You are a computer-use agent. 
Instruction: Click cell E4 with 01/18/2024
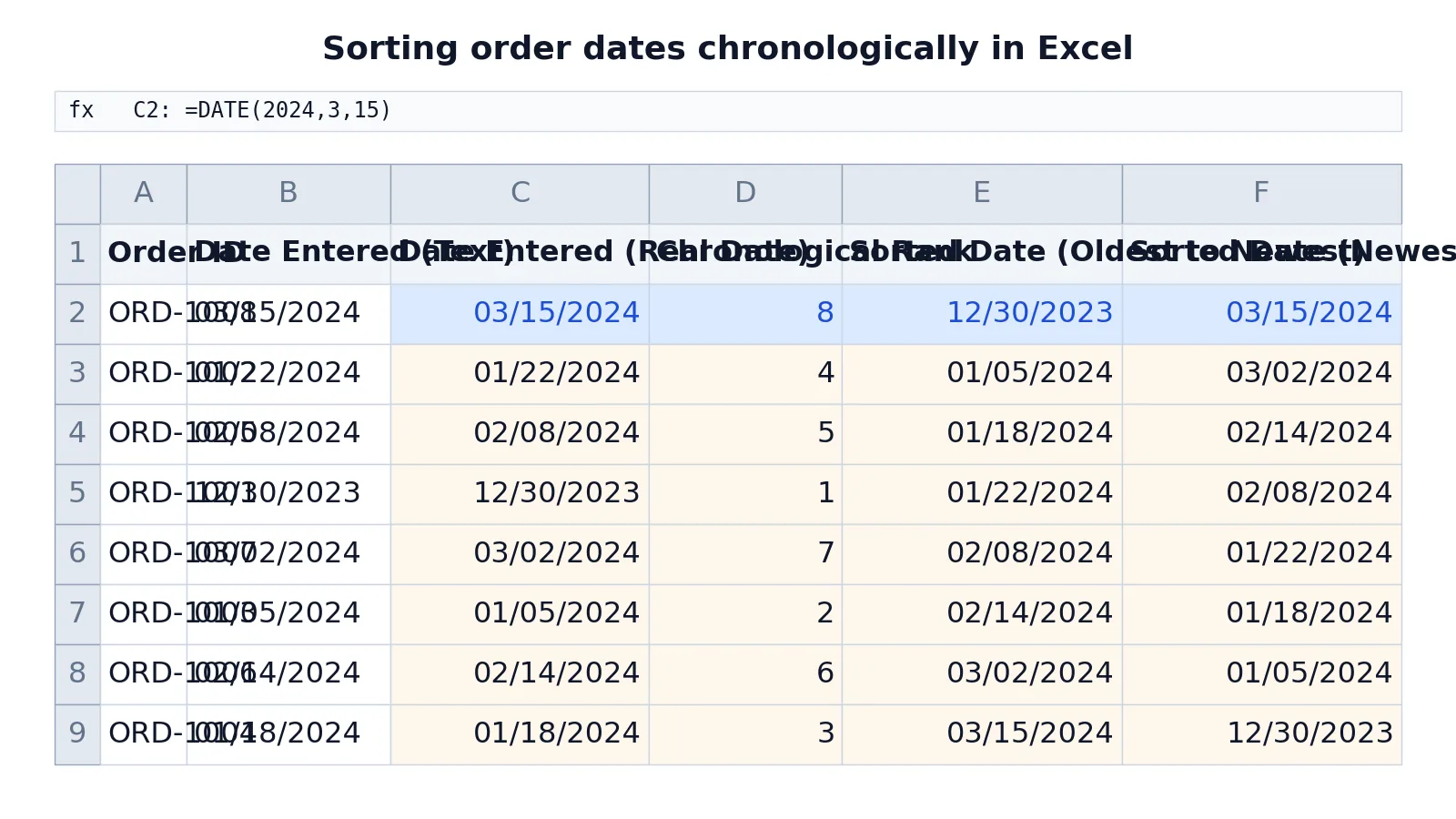[982, 434]
